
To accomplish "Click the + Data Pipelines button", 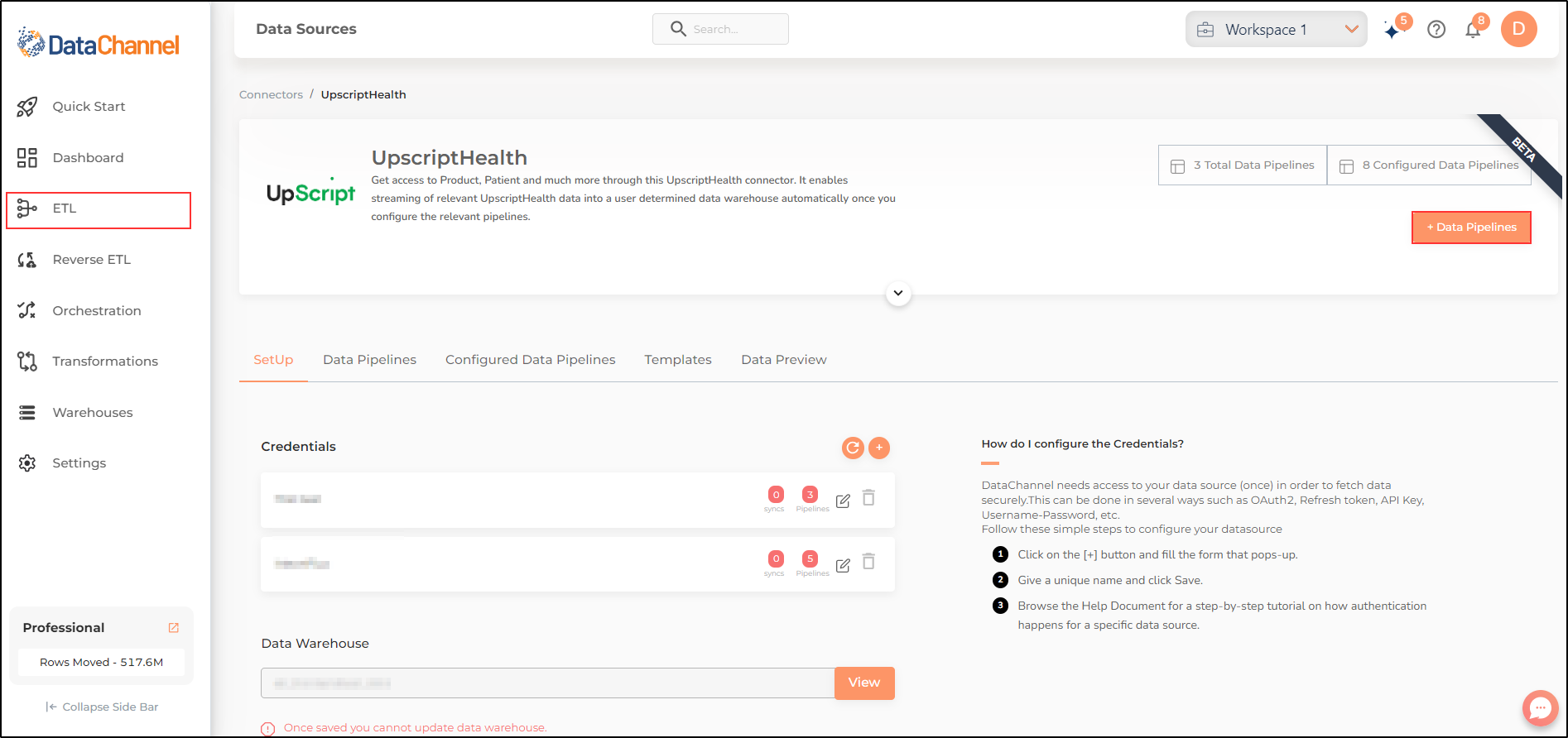I will point(1471,228).
